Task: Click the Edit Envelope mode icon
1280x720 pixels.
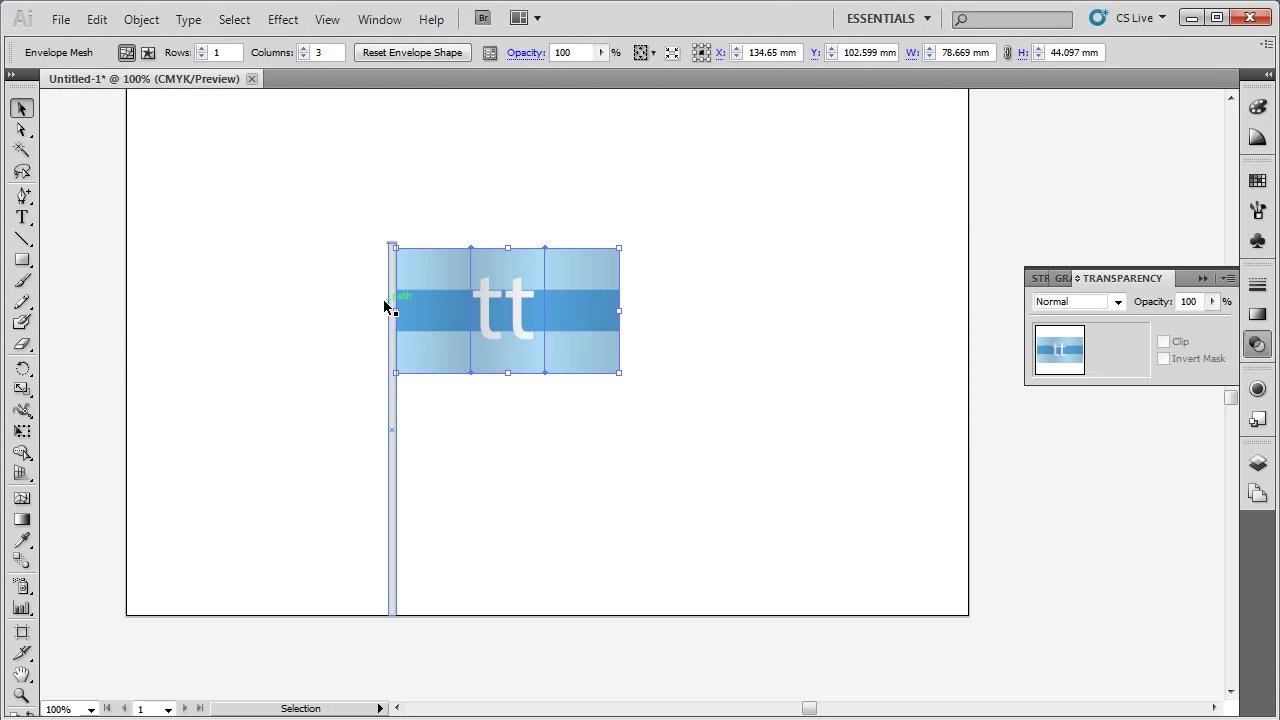Action: point(126,53)
